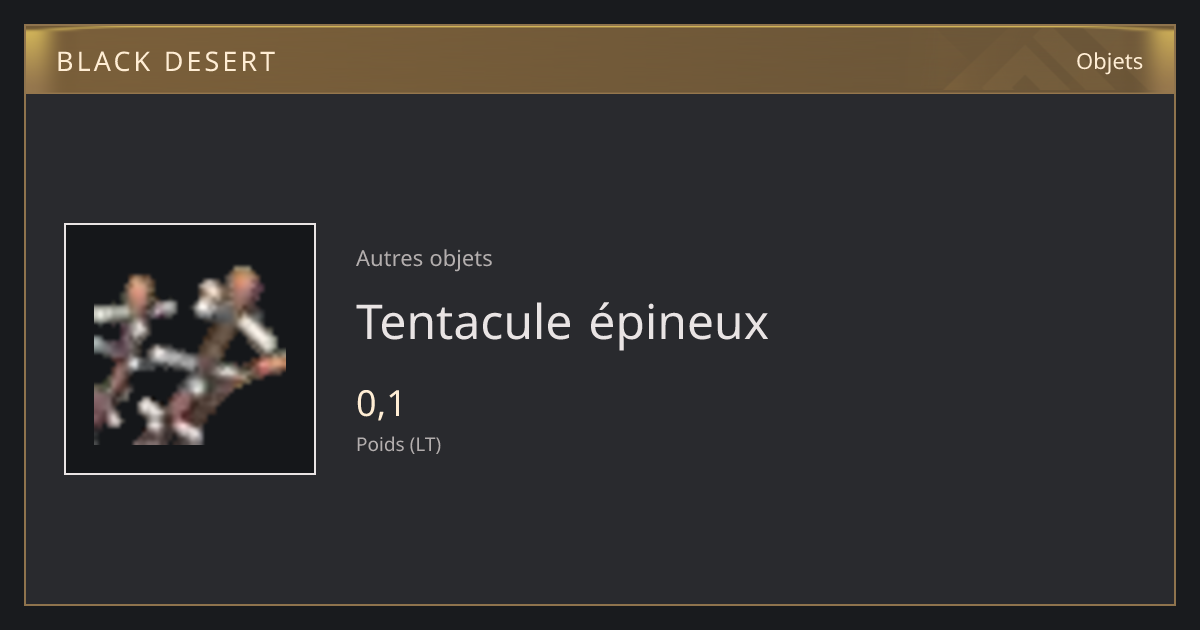Click the Tentacule épineux item name
Image resolution: width=1200 pixels, height=630 pixels.
click(562, 322)
